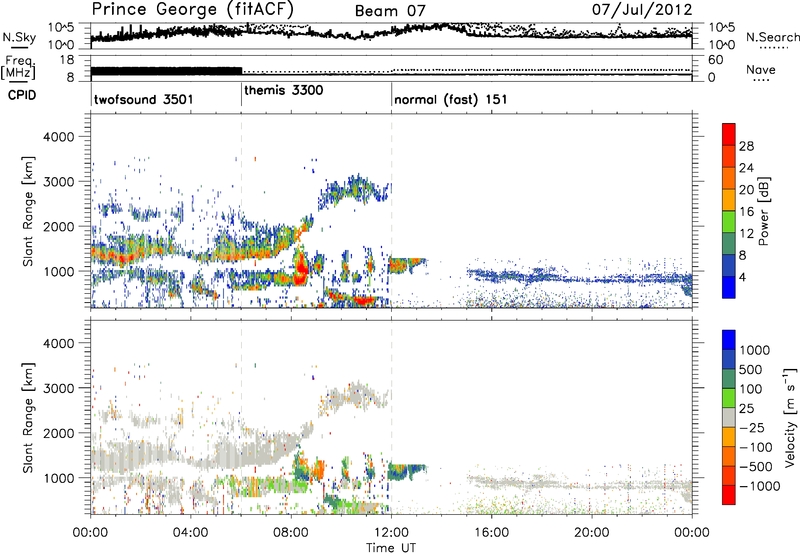This screenshot has width=800, height=554.
Task: Click the 'Power [dB]' color bar title
Action: [763, 212]
